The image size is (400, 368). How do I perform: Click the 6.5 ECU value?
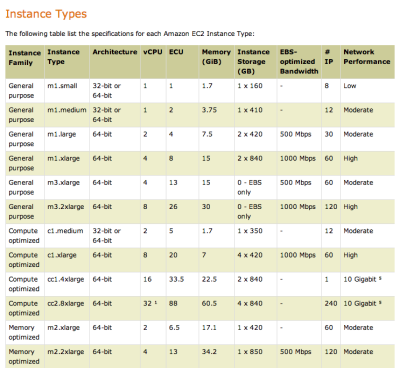pyautogui.click(x=174, y=328)
